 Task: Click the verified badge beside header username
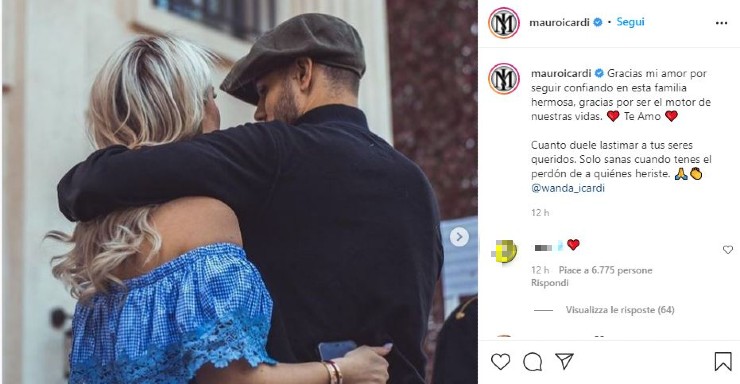point(597,22)
